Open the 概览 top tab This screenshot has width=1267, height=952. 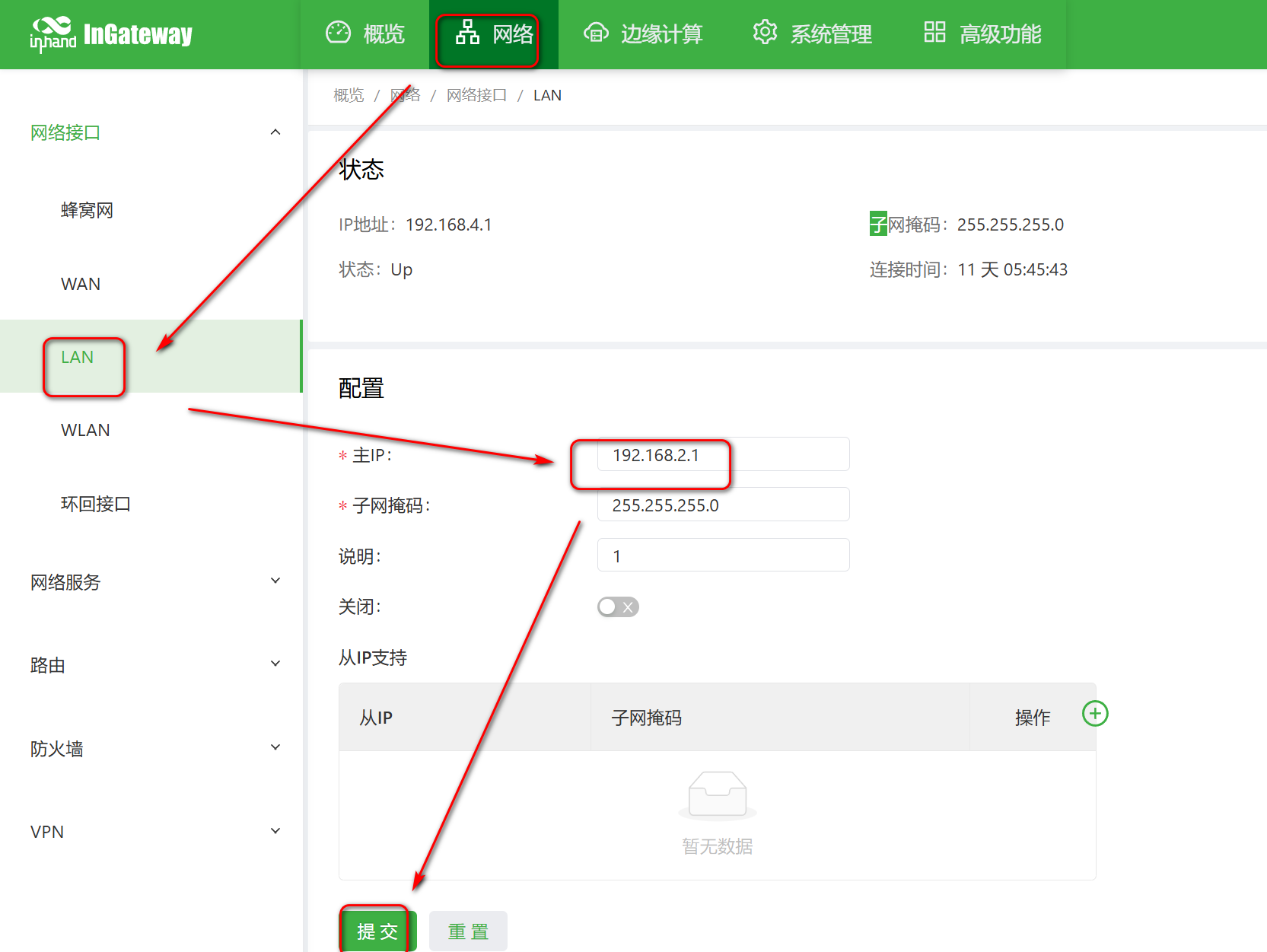(365, 34)
